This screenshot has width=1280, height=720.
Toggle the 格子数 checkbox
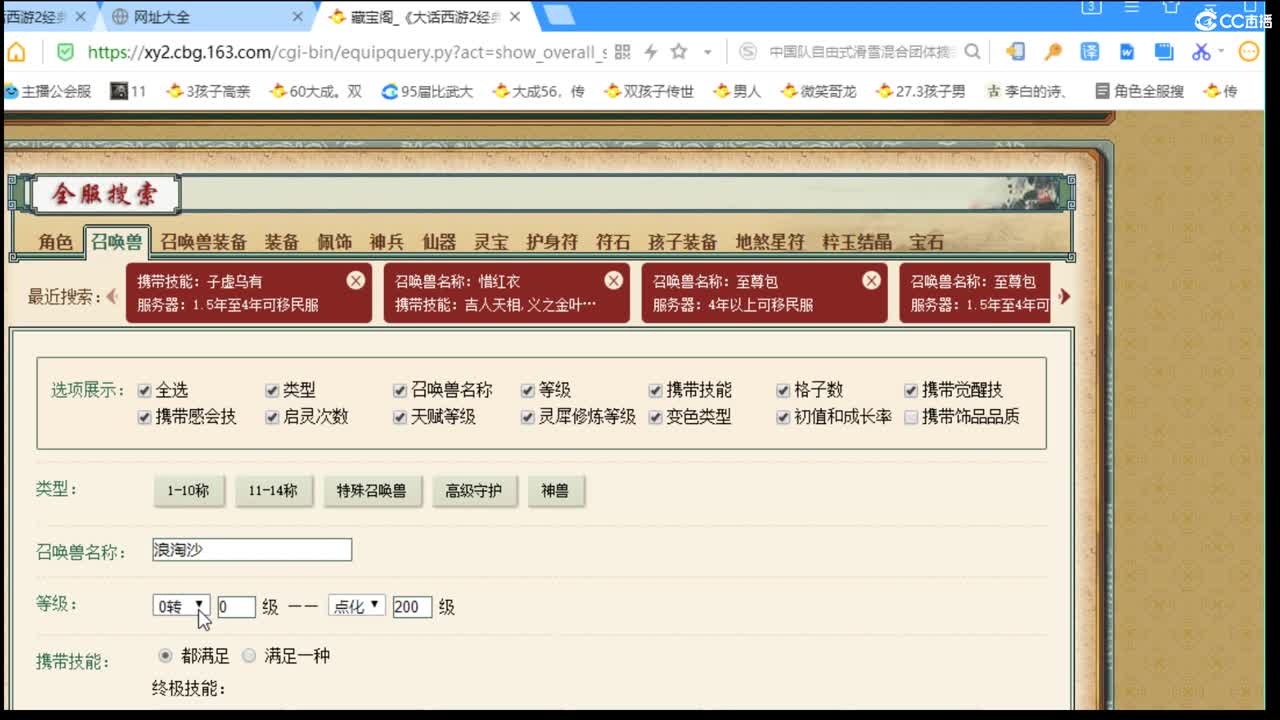click(783, 390)
